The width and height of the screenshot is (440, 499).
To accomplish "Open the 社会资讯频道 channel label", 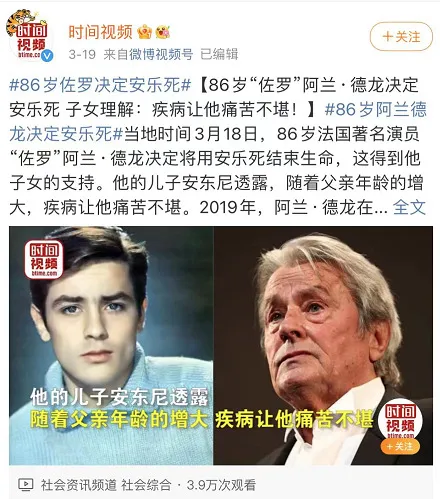I will click(79, 485).
